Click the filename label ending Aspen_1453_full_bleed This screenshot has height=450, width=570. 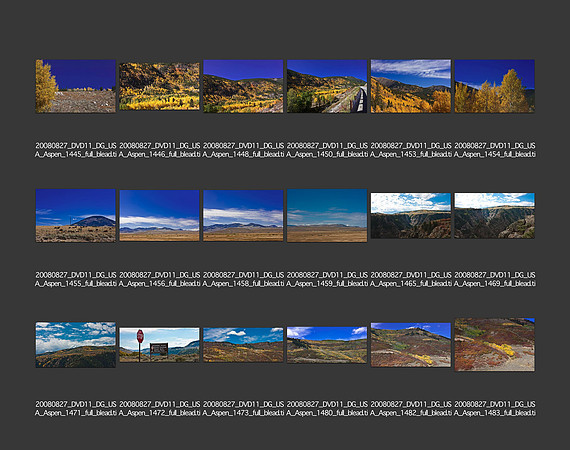click(x=411, y=150)
